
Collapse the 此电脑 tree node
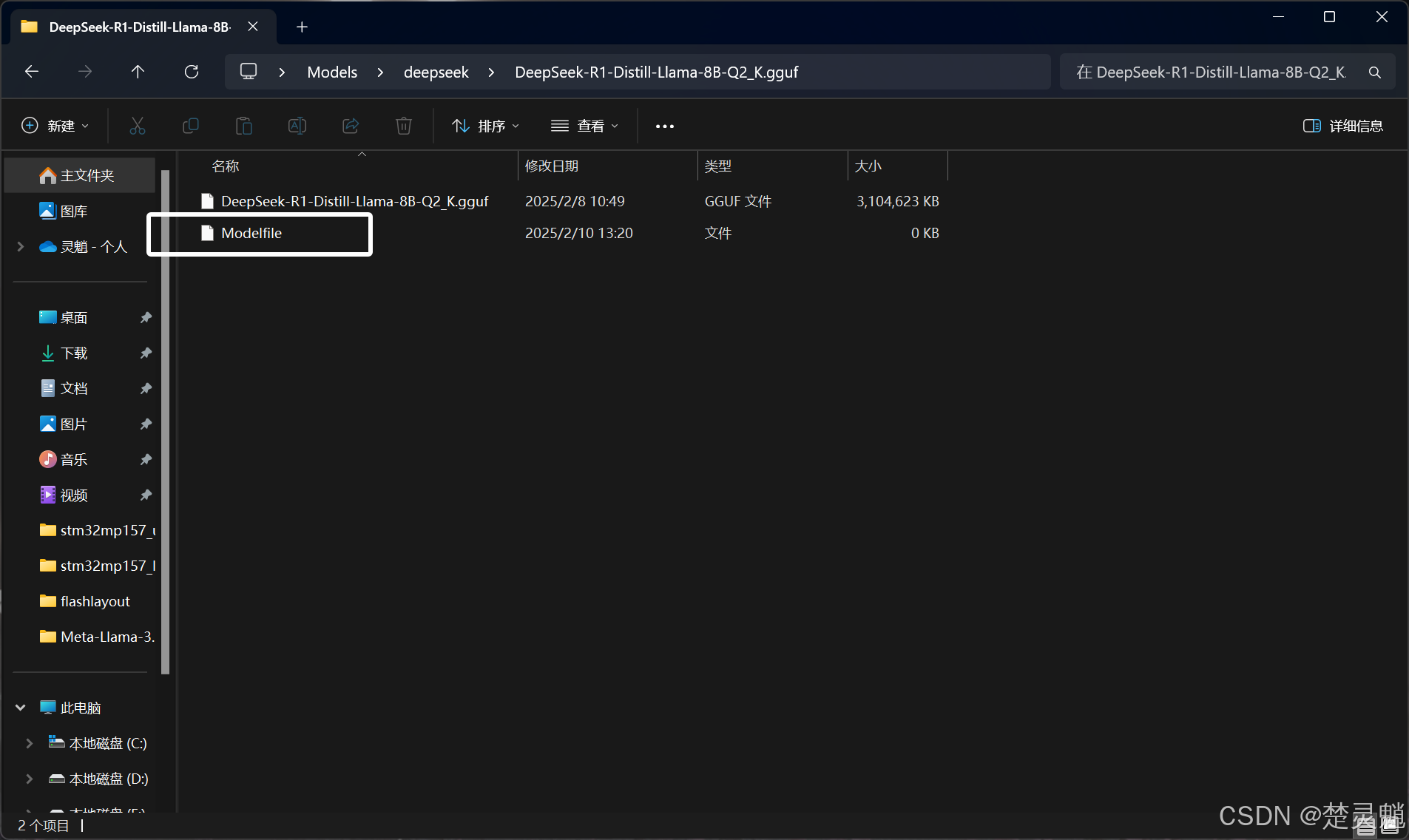pyautogui.click(x=21, y=708)
